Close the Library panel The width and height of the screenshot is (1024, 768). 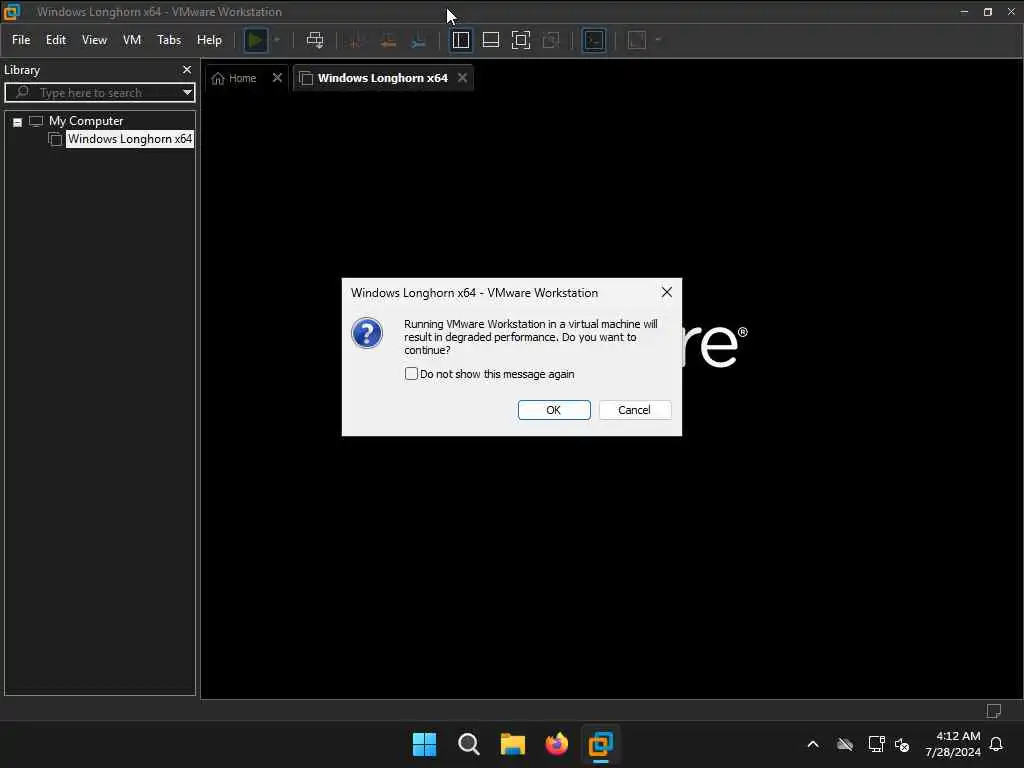tap(187, 69)
